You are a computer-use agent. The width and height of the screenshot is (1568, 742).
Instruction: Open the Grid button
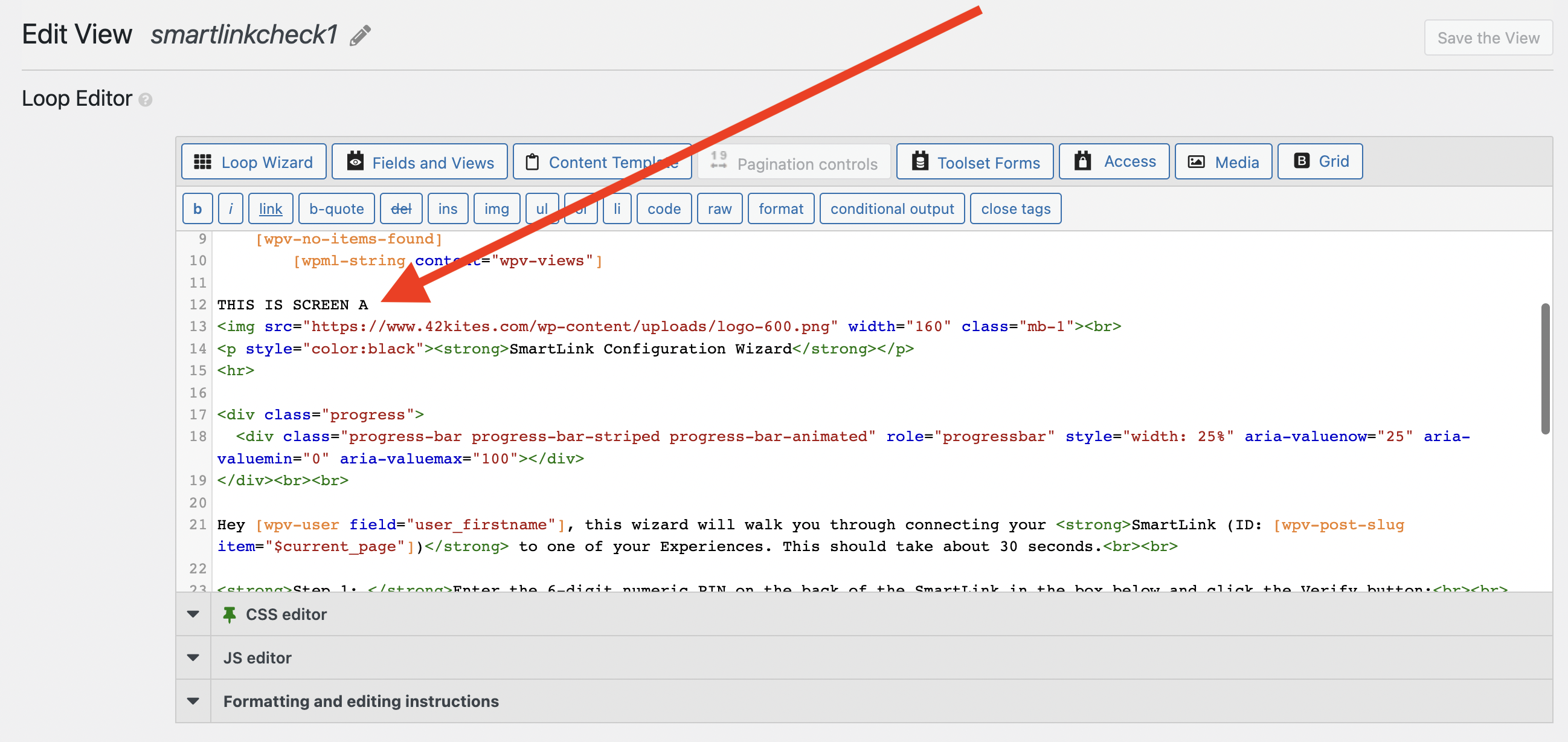[1320, 161]
